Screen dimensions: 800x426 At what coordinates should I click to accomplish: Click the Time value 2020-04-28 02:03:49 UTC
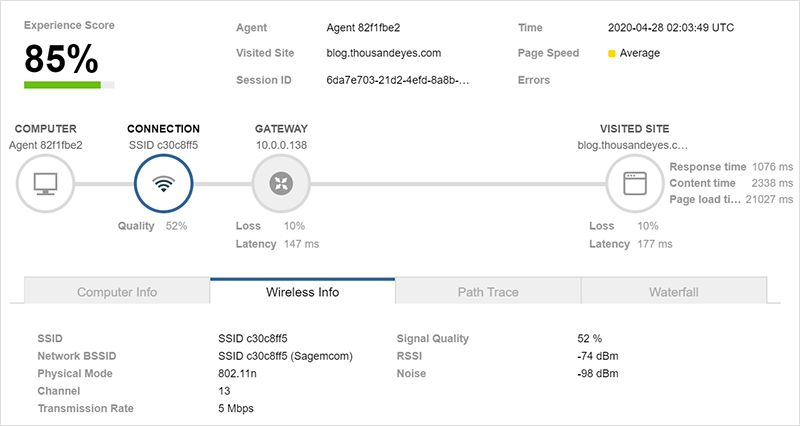click(x=670, y=27)
